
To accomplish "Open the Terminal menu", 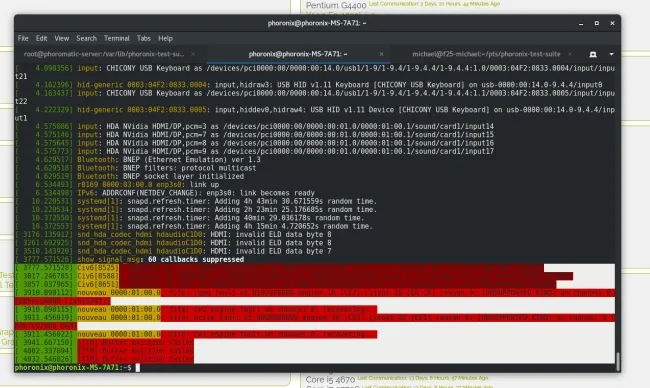I will tap(116, 38).
